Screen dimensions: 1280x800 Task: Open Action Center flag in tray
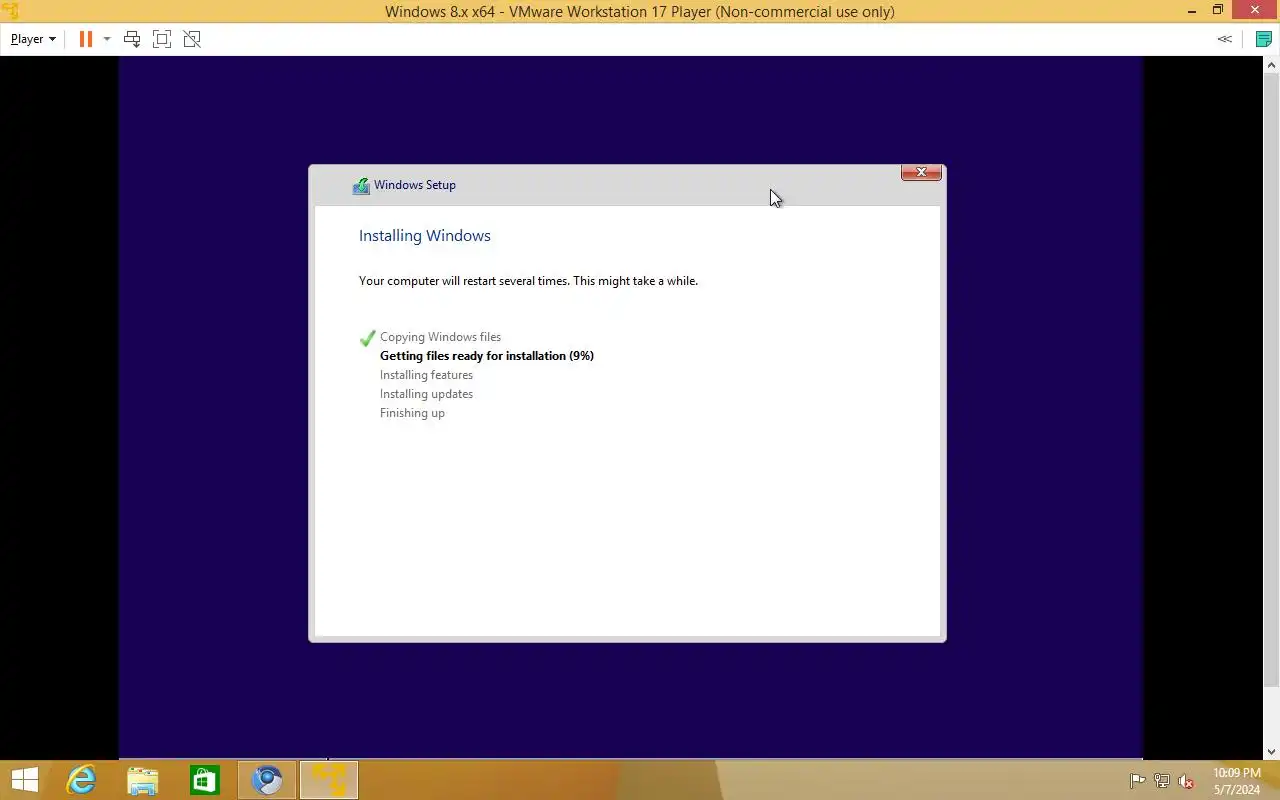click(x=1137, y=781)
